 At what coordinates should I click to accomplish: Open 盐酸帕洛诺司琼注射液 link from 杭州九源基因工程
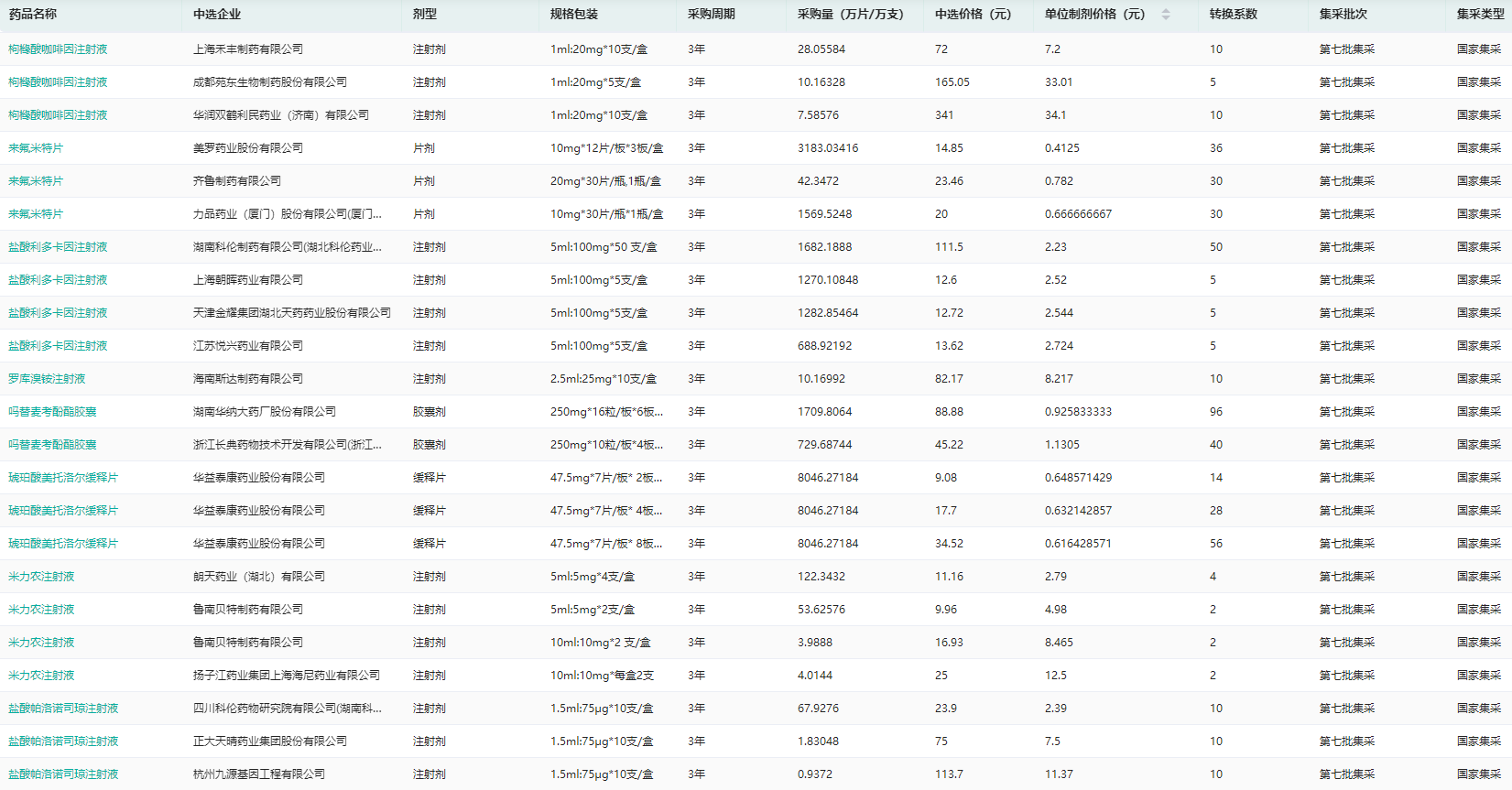pyautogui.click(x=63, y=774)
